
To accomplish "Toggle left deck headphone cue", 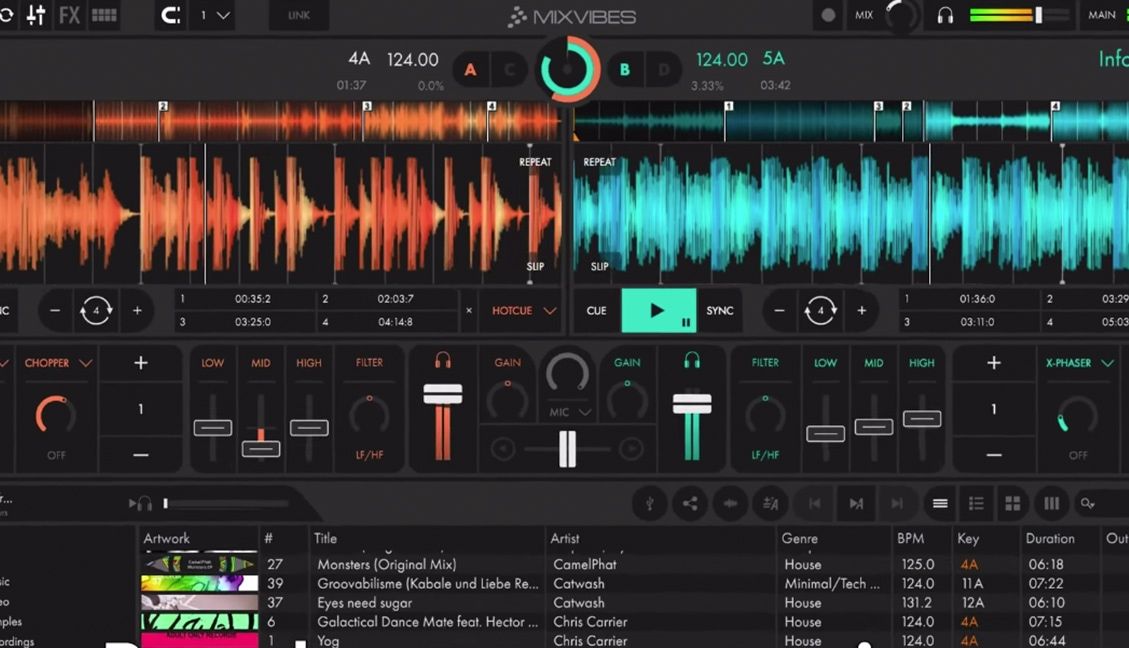I will tap(443, 360).
